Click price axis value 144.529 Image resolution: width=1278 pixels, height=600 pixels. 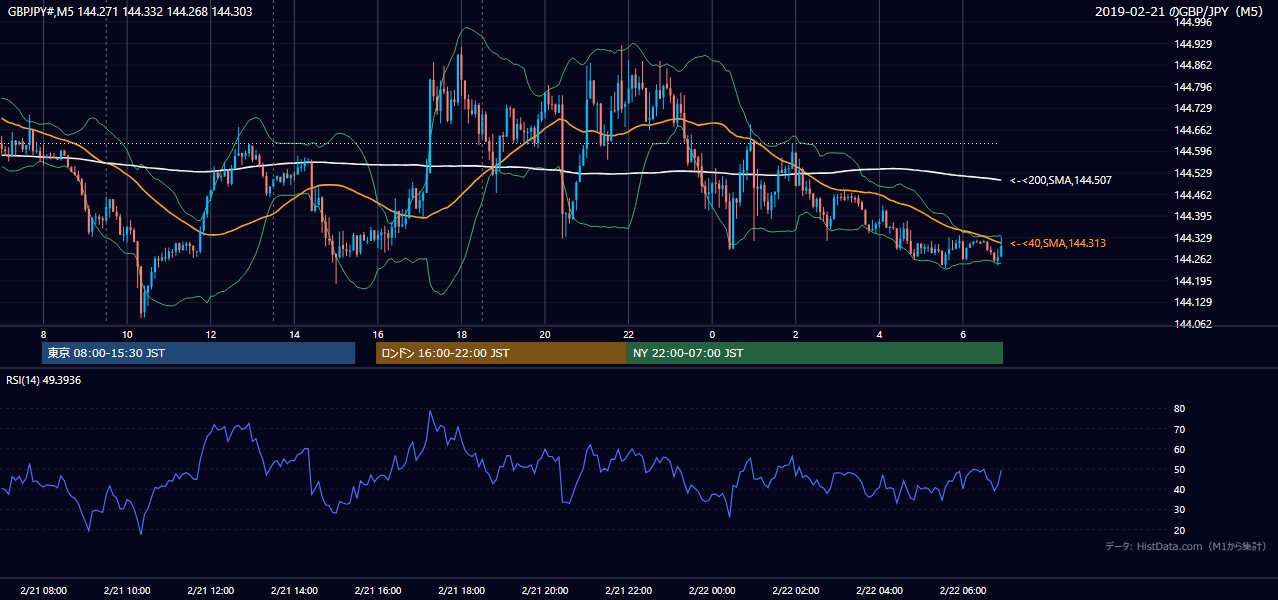click(x=1194, y=173)
